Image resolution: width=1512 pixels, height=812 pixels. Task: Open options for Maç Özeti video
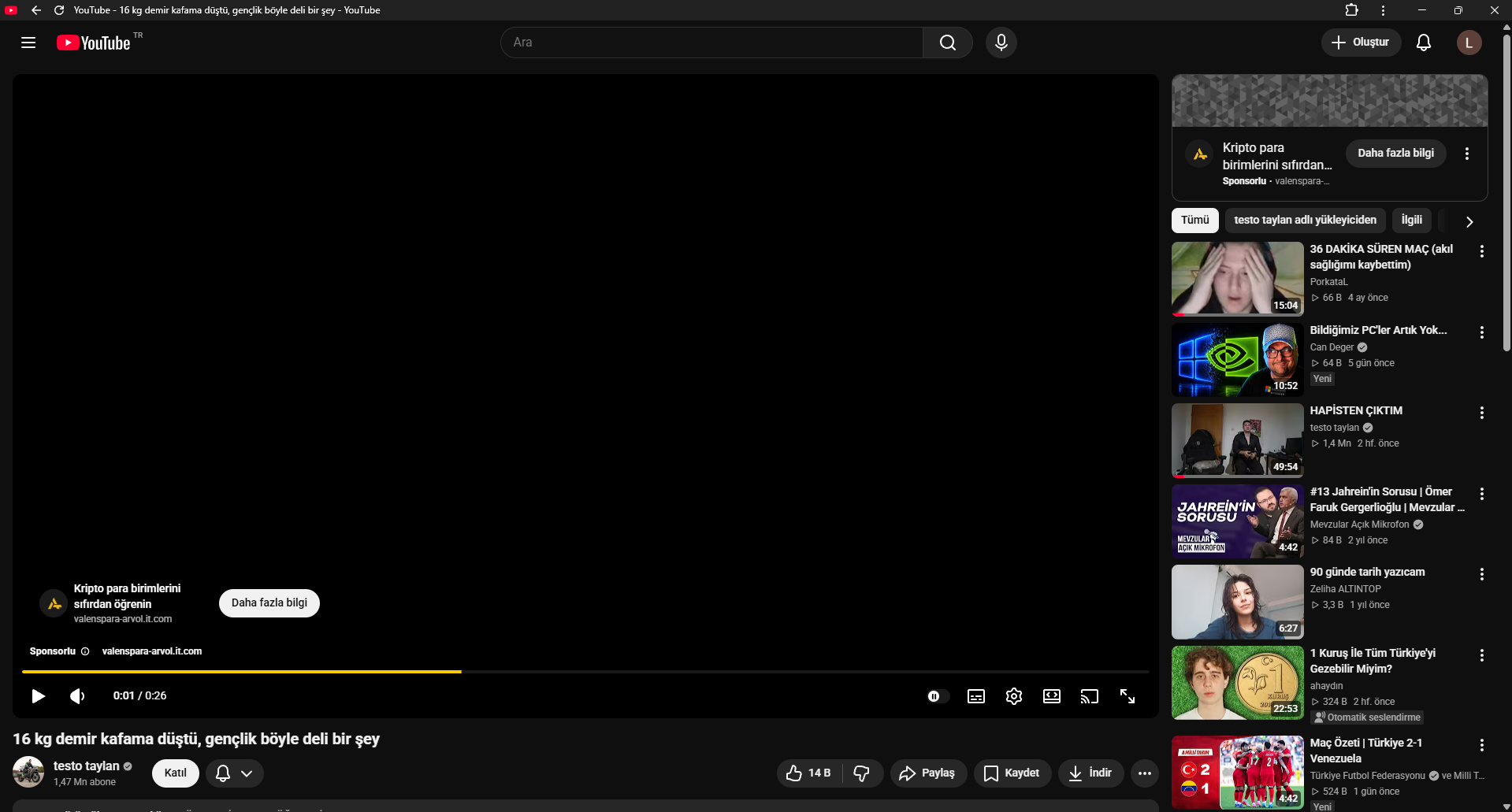(1482, 745)
